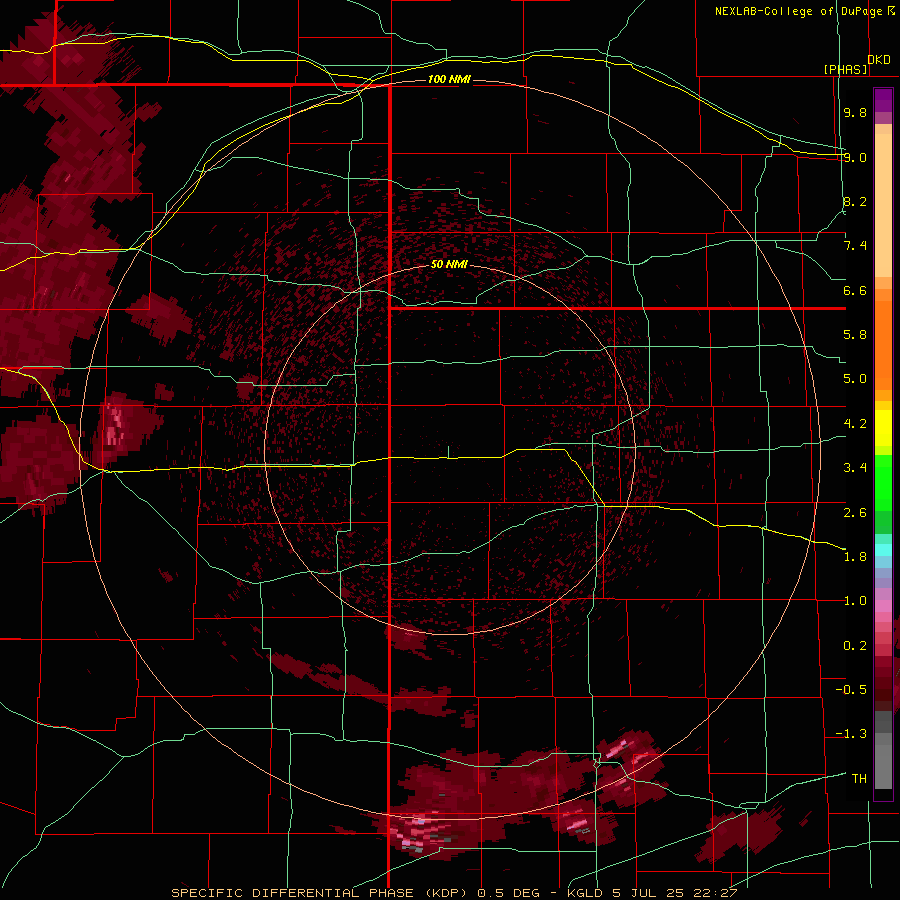Click the 5.0 scale value
The width and height of the screenshot is (900, 900).
(x=855, y=379)
